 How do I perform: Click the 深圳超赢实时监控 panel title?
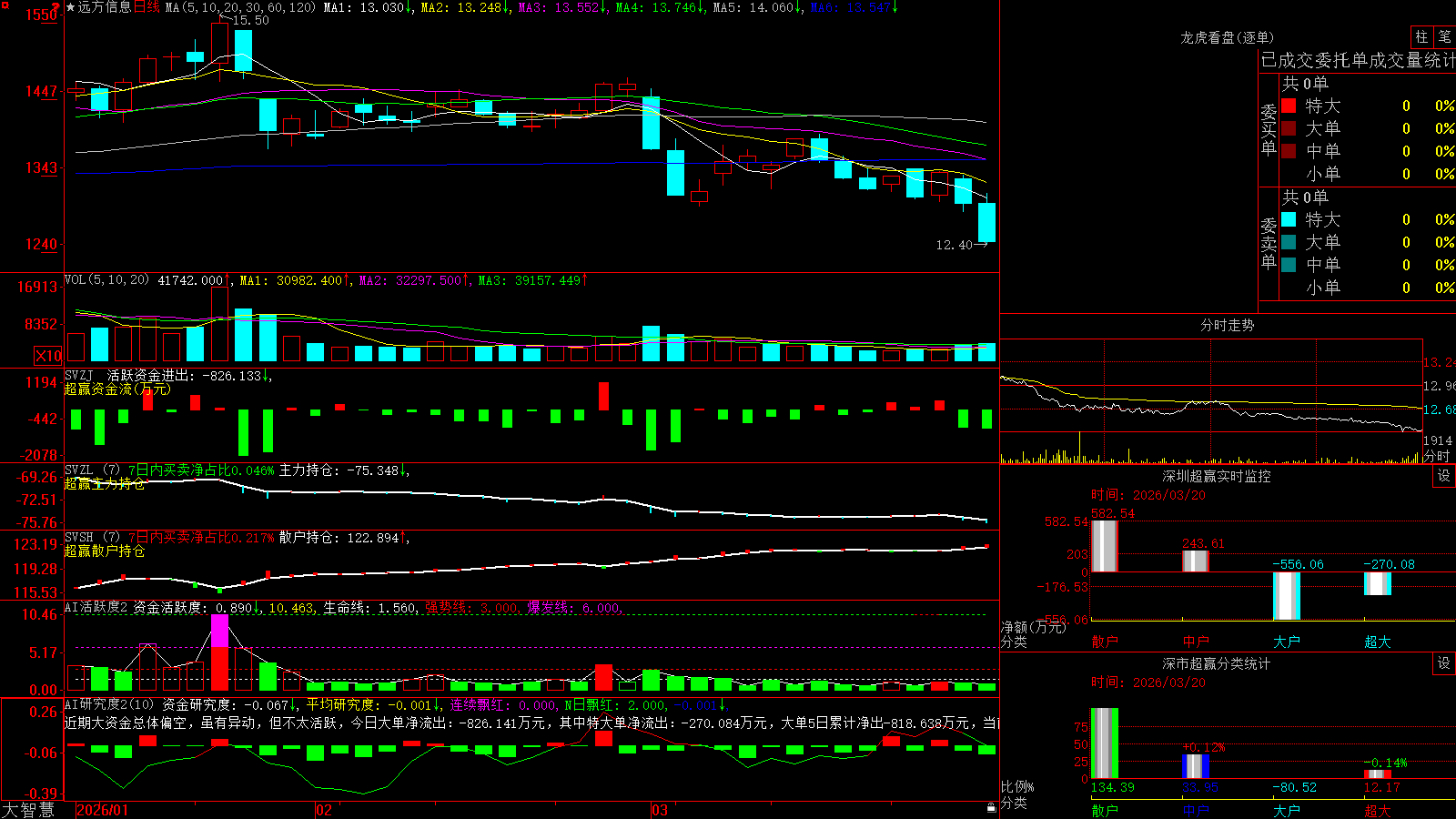(1216, 476)
